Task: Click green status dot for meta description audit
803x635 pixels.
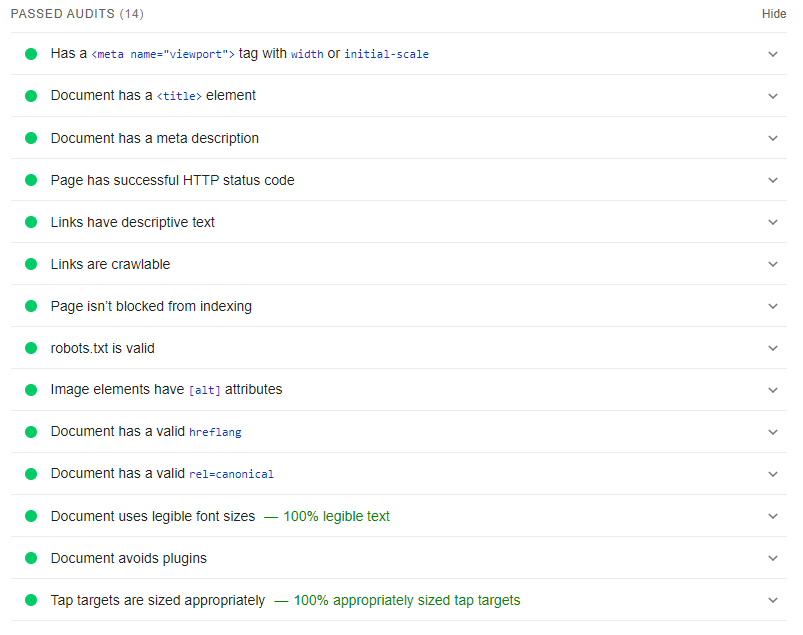Action: [x=31, y=138]
